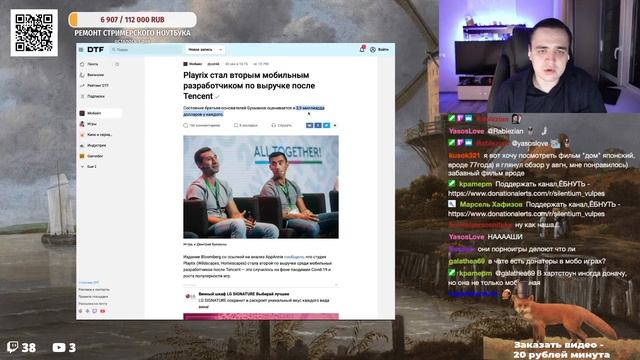Share the article on Twitter
Viewport: 640px width, 360px height.
(x=327, y=125)
